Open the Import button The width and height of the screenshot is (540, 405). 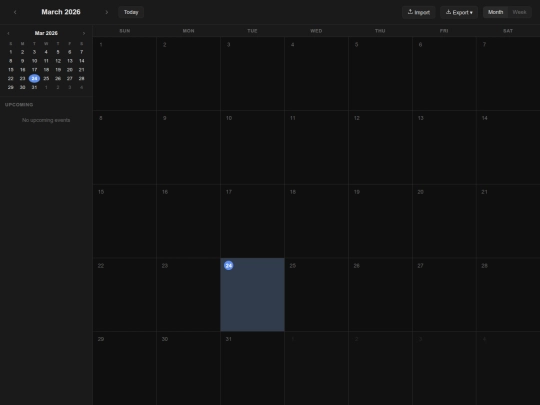pos(418,12)
